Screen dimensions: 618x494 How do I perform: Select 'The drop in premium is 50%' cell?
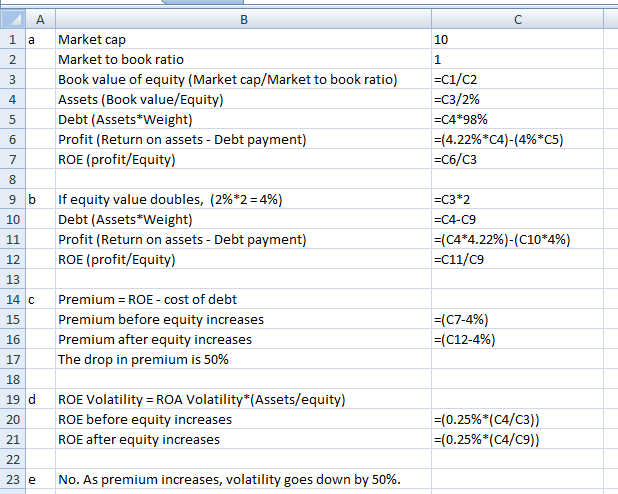tap(242, 359)
